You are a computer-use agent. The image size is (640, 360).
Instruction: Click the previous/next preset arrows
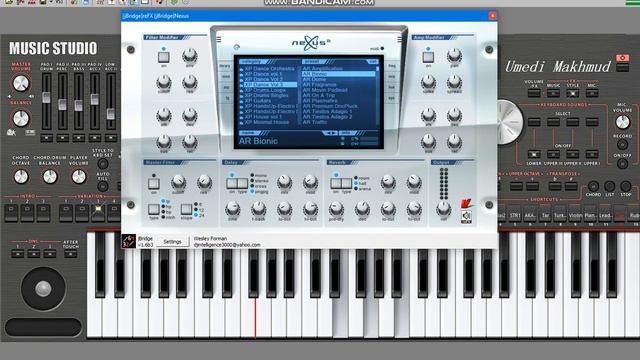click(x=330, y=133)
